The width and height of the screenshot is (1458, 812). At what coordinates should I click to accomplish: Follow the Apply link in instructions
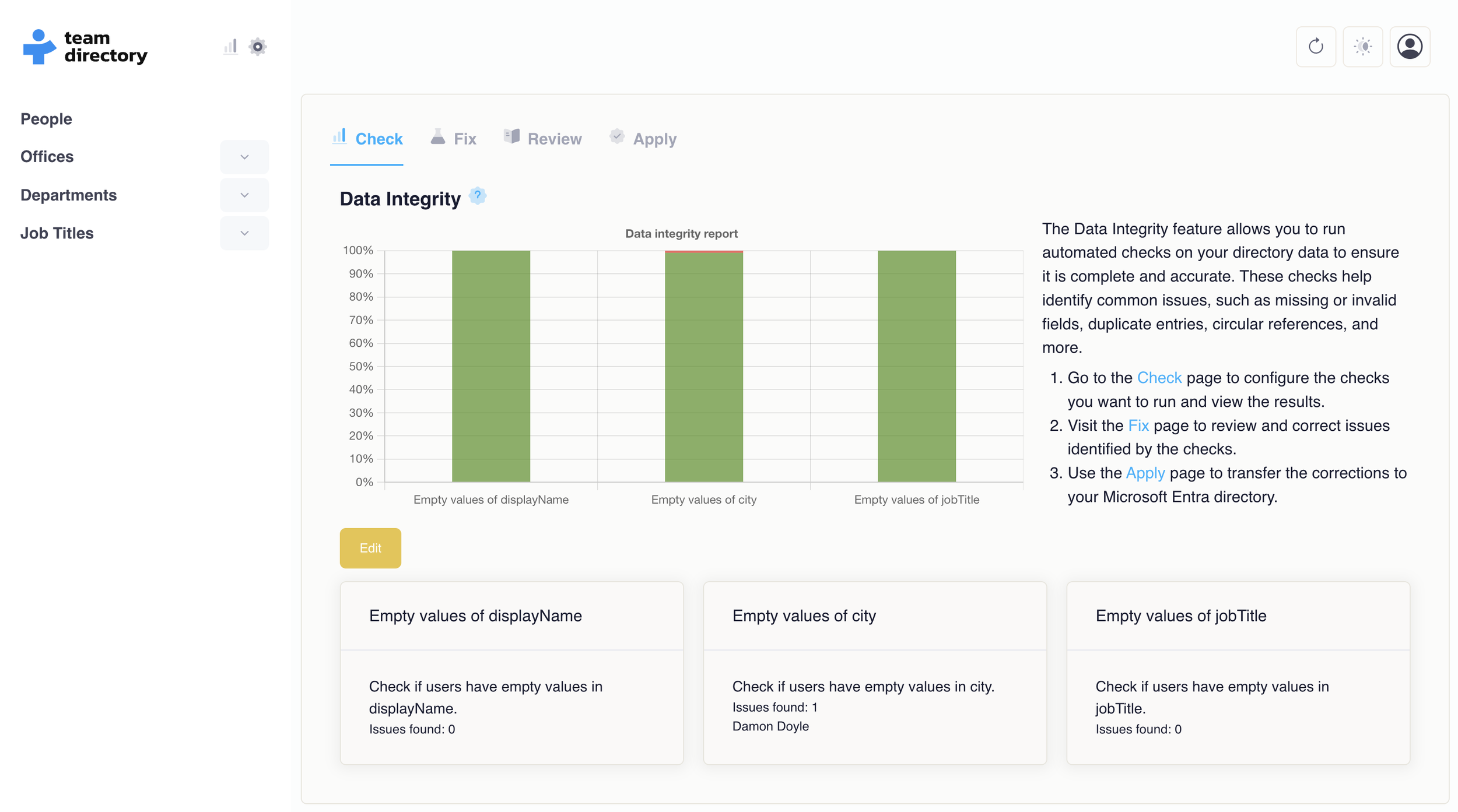(1144, 473)
